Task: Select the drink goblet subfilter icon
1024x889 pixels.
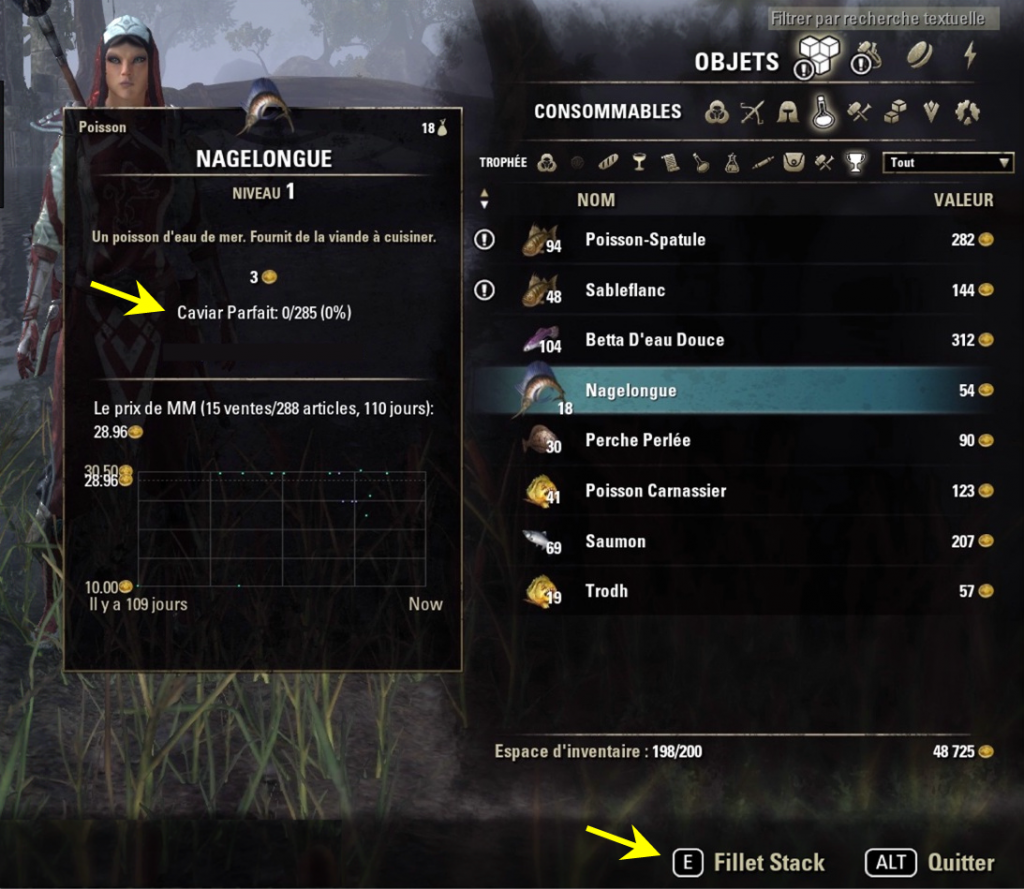Action: coord(639,162)
